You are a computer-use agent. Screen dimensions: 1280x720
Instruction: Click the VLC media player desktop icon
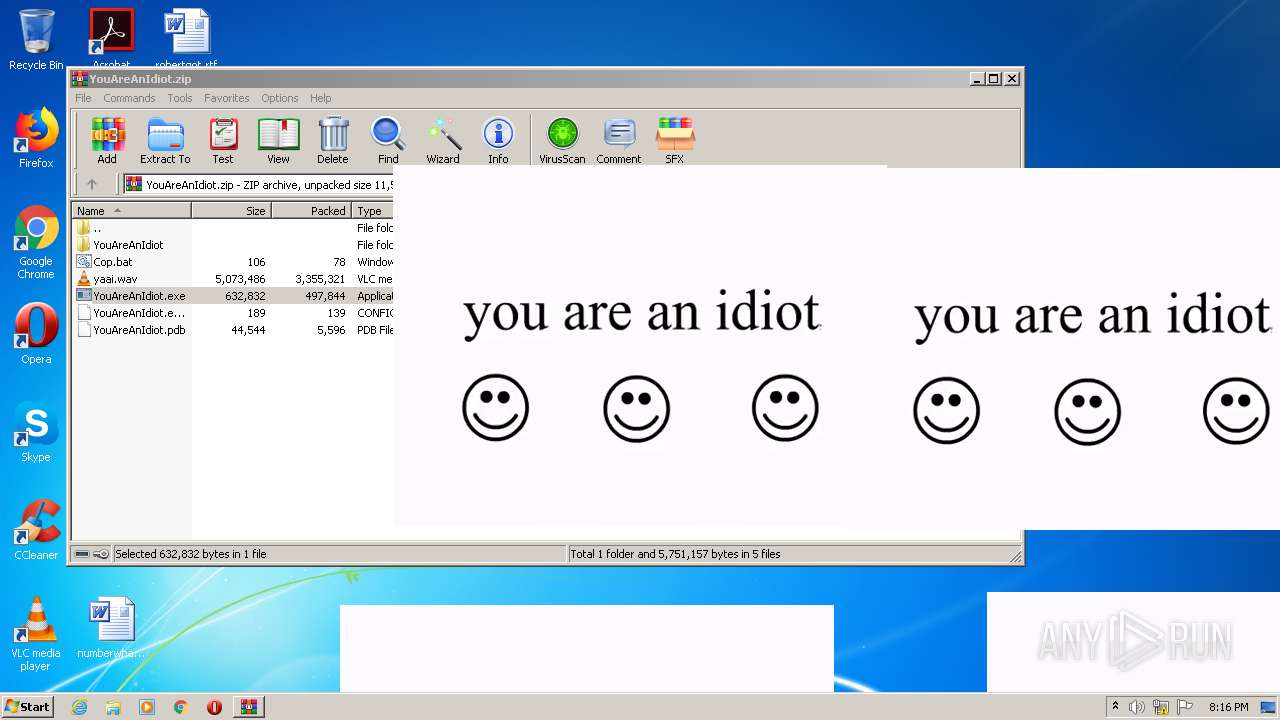(x=36, y=634)
